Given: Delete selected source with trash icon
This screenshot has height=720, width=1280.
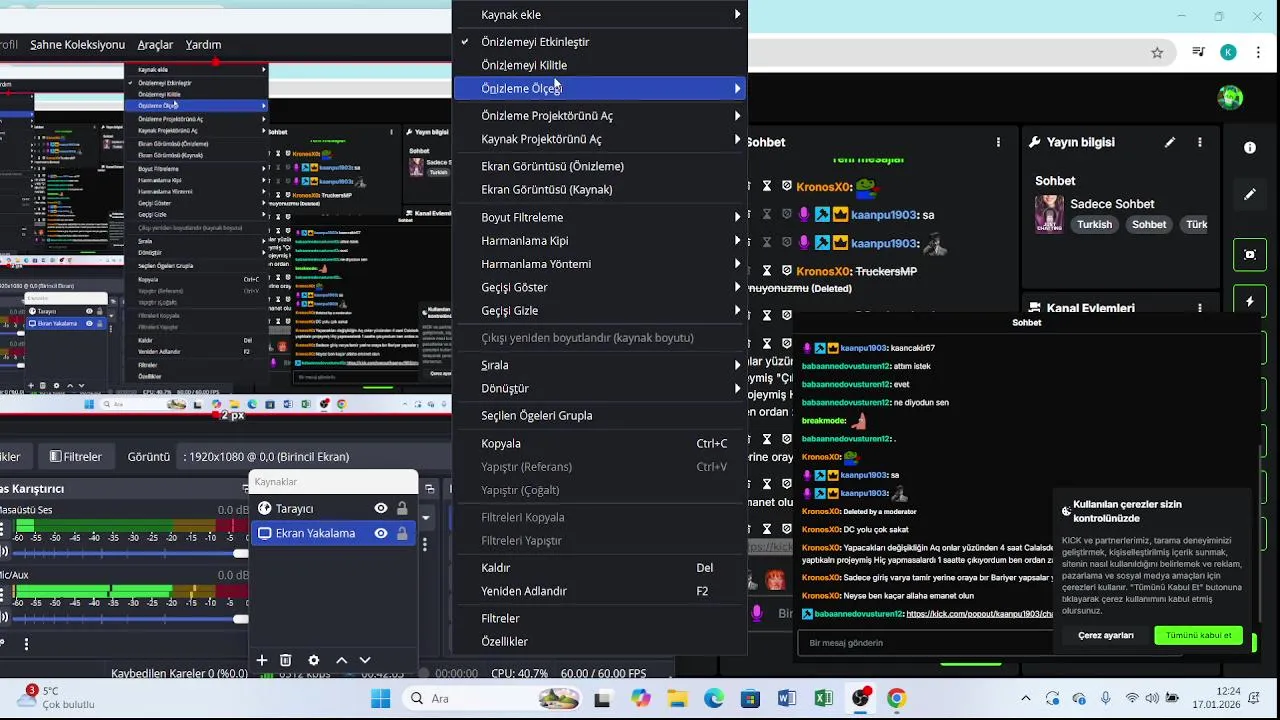Looking at the screenshot, I should pos(286,660).
